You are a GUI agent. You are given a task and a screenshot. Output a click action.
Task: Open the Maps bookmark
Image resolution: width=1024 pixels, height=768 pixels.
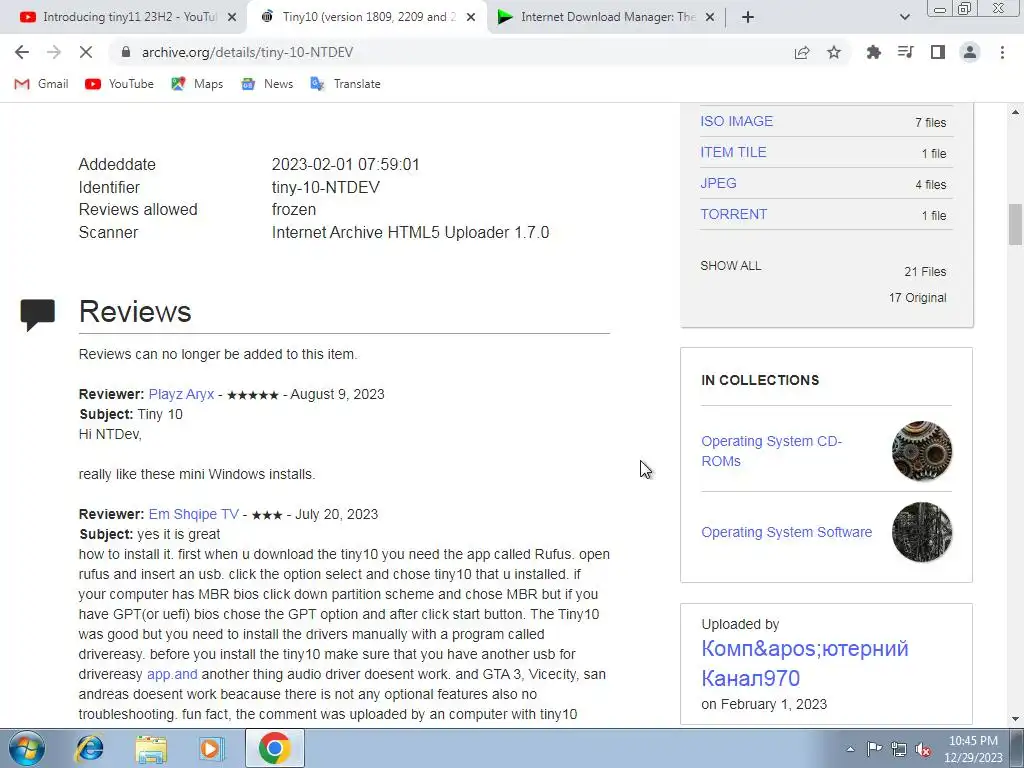(197, 84)
